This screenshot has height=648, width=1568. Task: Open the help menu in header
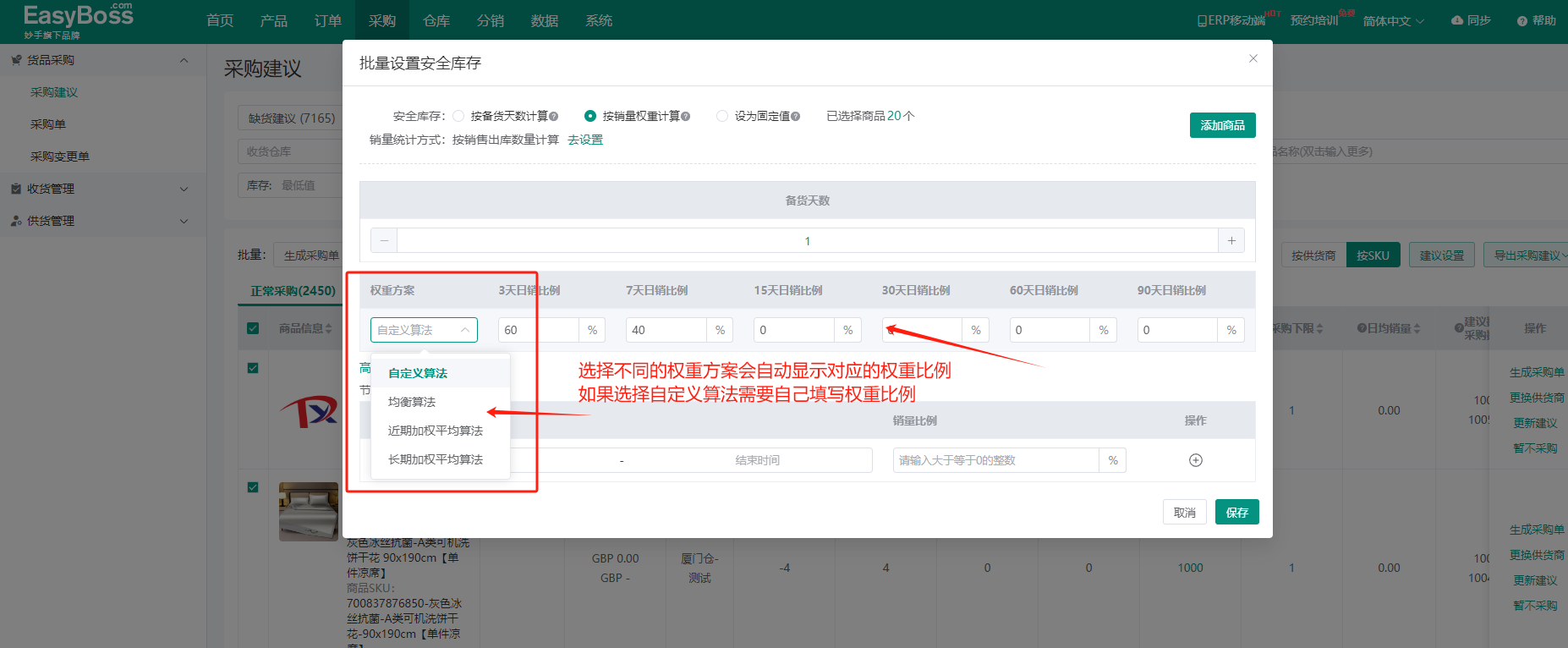click(x=1537, y=20)
